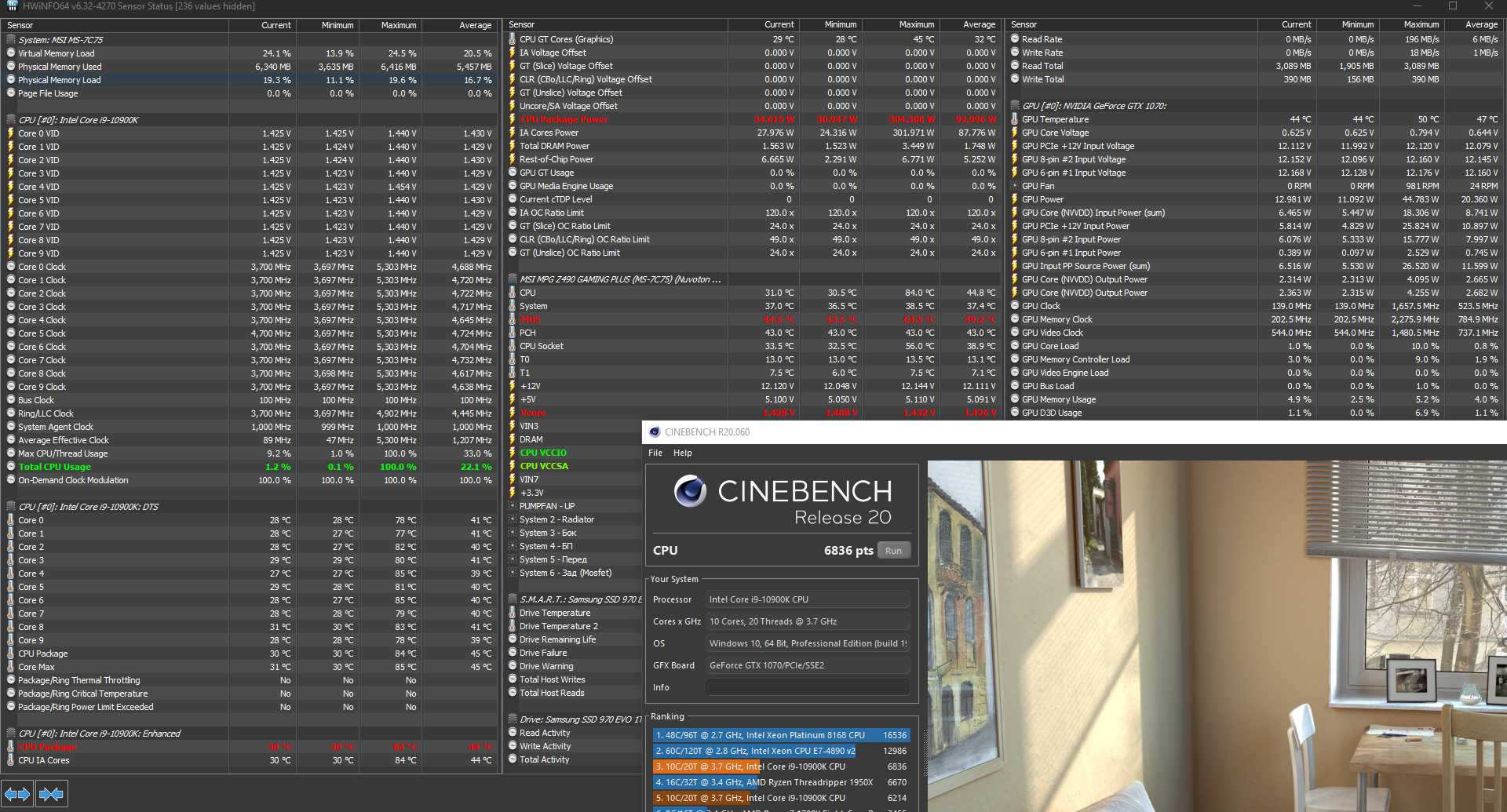Select the CPU GT Cores (Graphics) row label
The image size is (1507, 812).
point(567,39)
